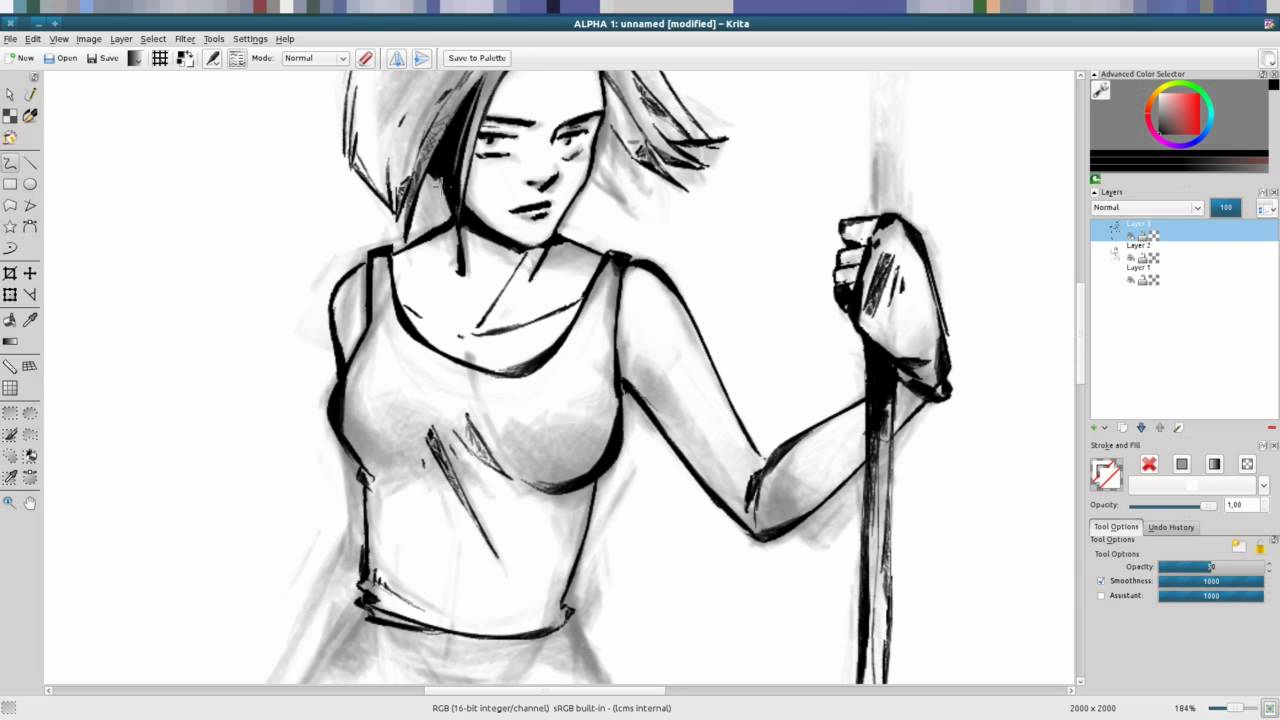Activate the Zoom tool in the toolbox
Image resolution: width=1280 pixels, height=720 pixels.
coord(10,503)
